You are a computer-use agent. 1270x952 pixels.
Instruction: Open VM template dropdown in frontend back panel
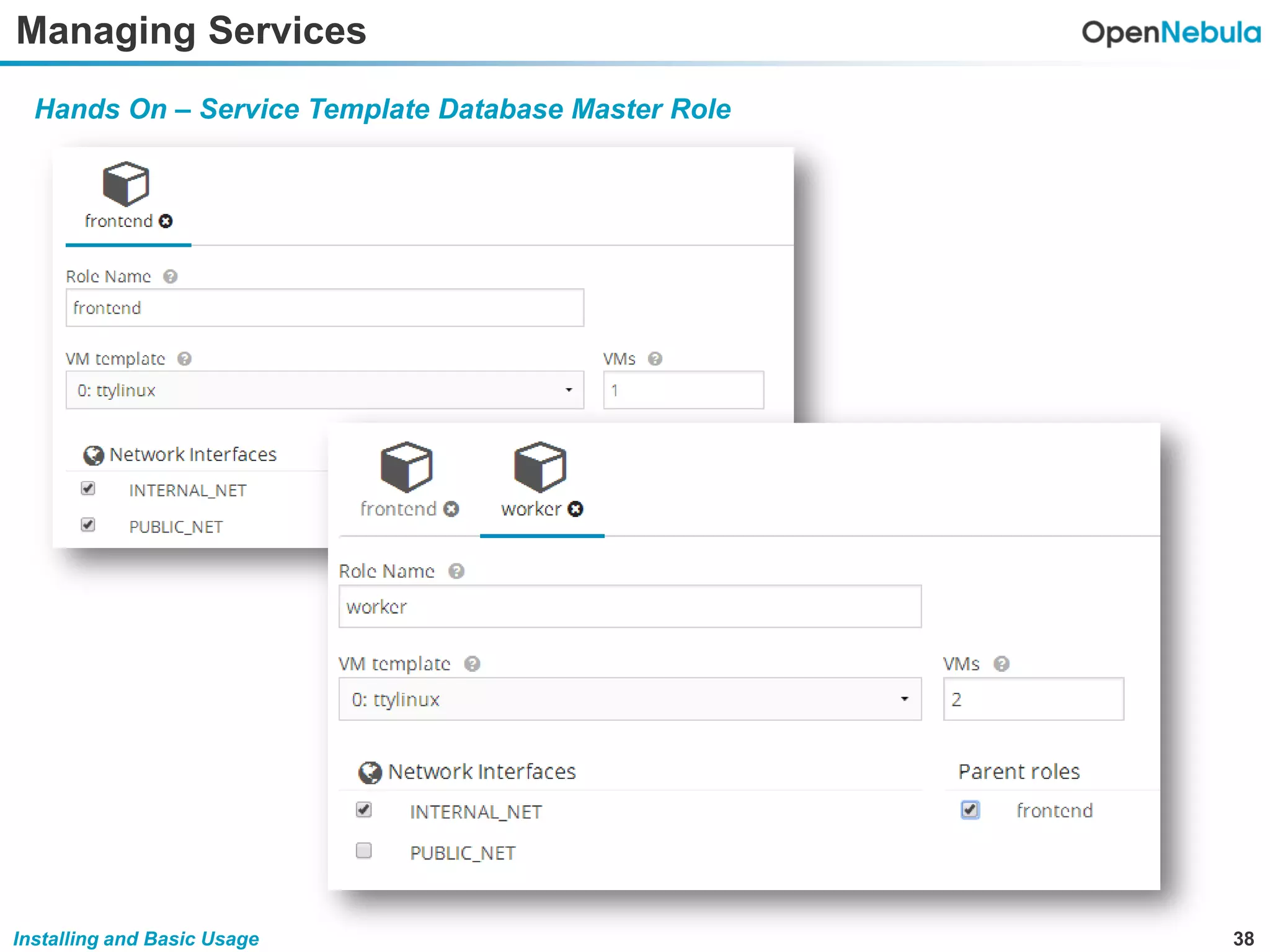(x=325, y=390)
